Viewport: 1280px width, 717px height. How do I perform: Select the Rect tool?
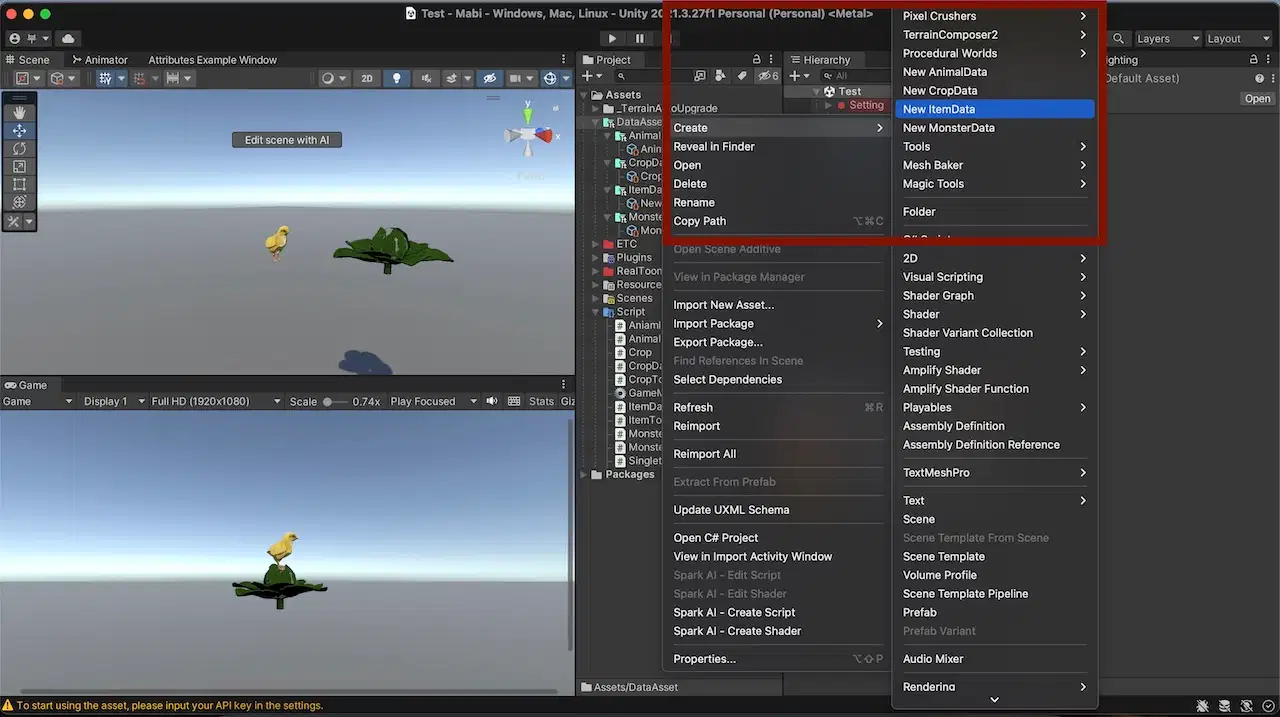click(x=19, y=184)
